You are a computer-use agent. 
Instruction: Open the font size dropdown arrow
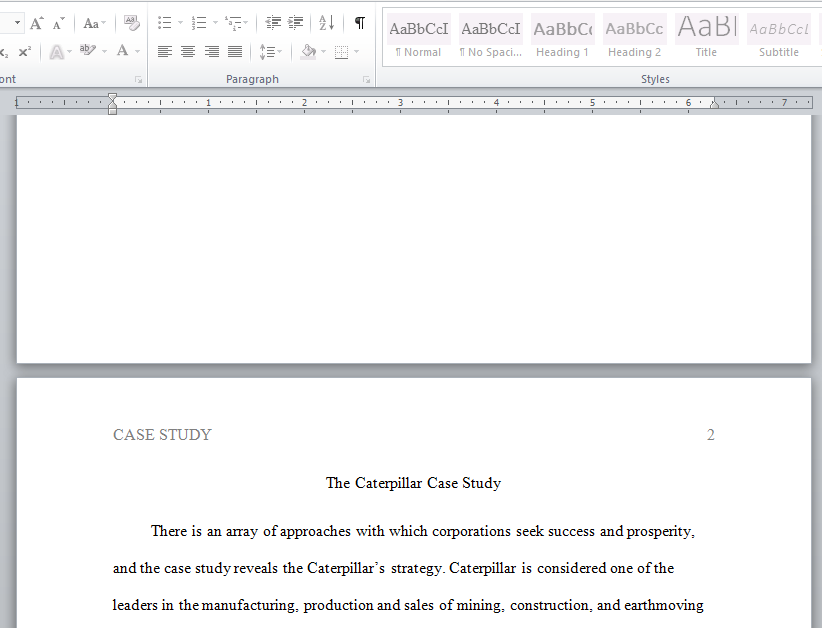pyautogui.click(x=17, y=23)
